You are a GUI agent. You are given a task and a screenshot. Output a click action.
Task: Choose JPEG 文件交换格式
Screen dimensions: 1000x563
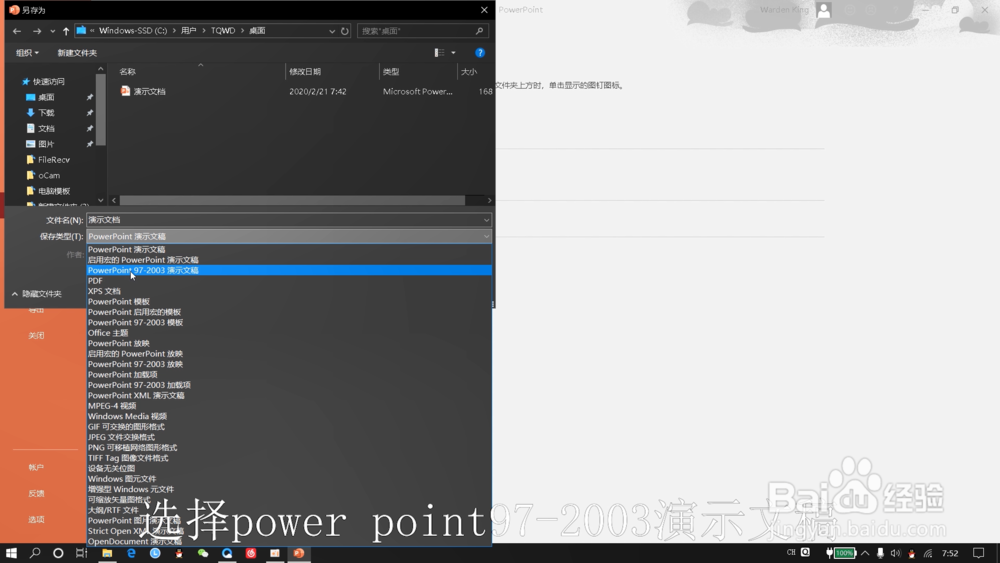289,437
